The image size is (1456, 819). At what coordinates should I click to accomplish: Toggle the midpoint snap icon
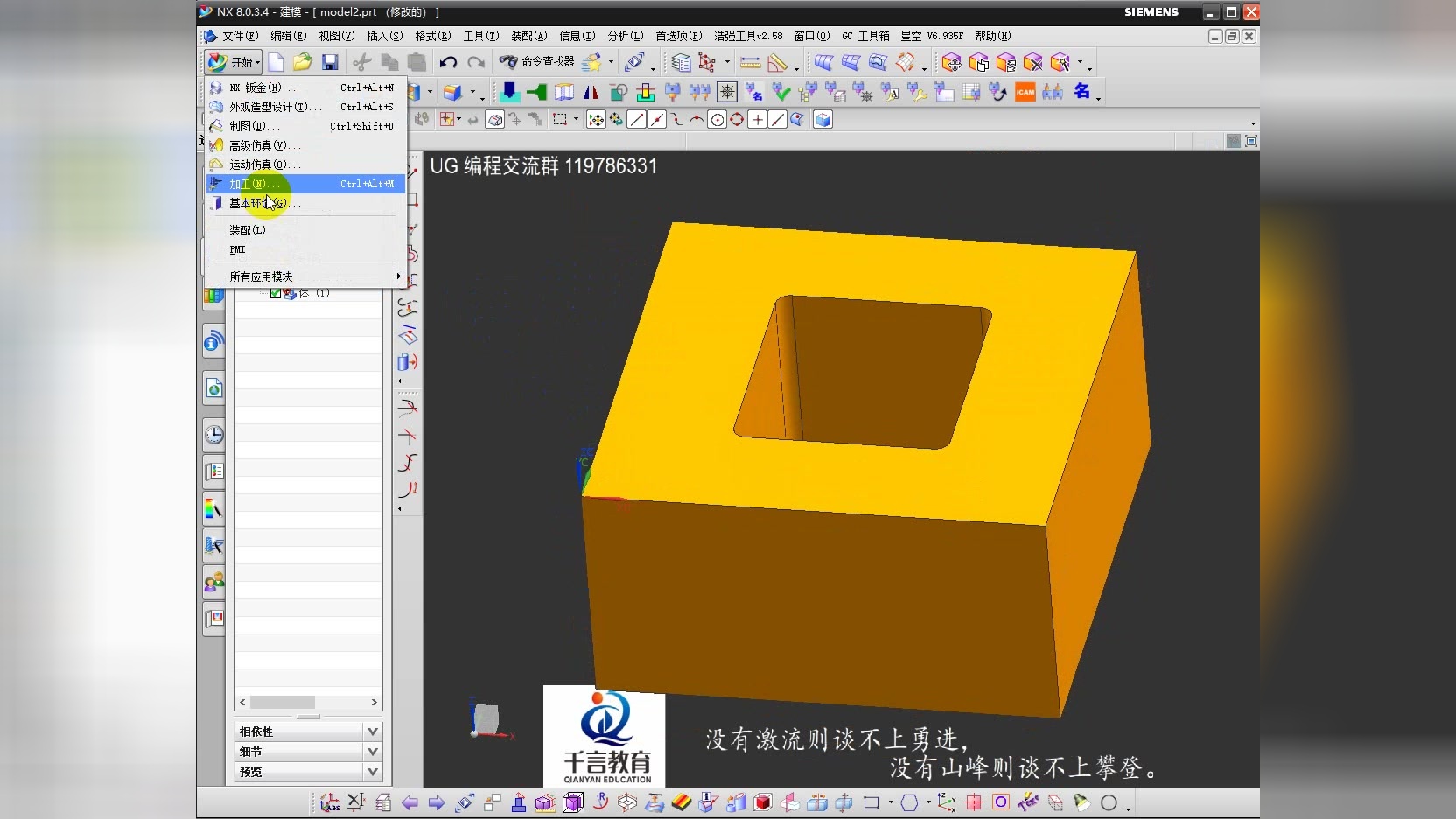[657, 120]
